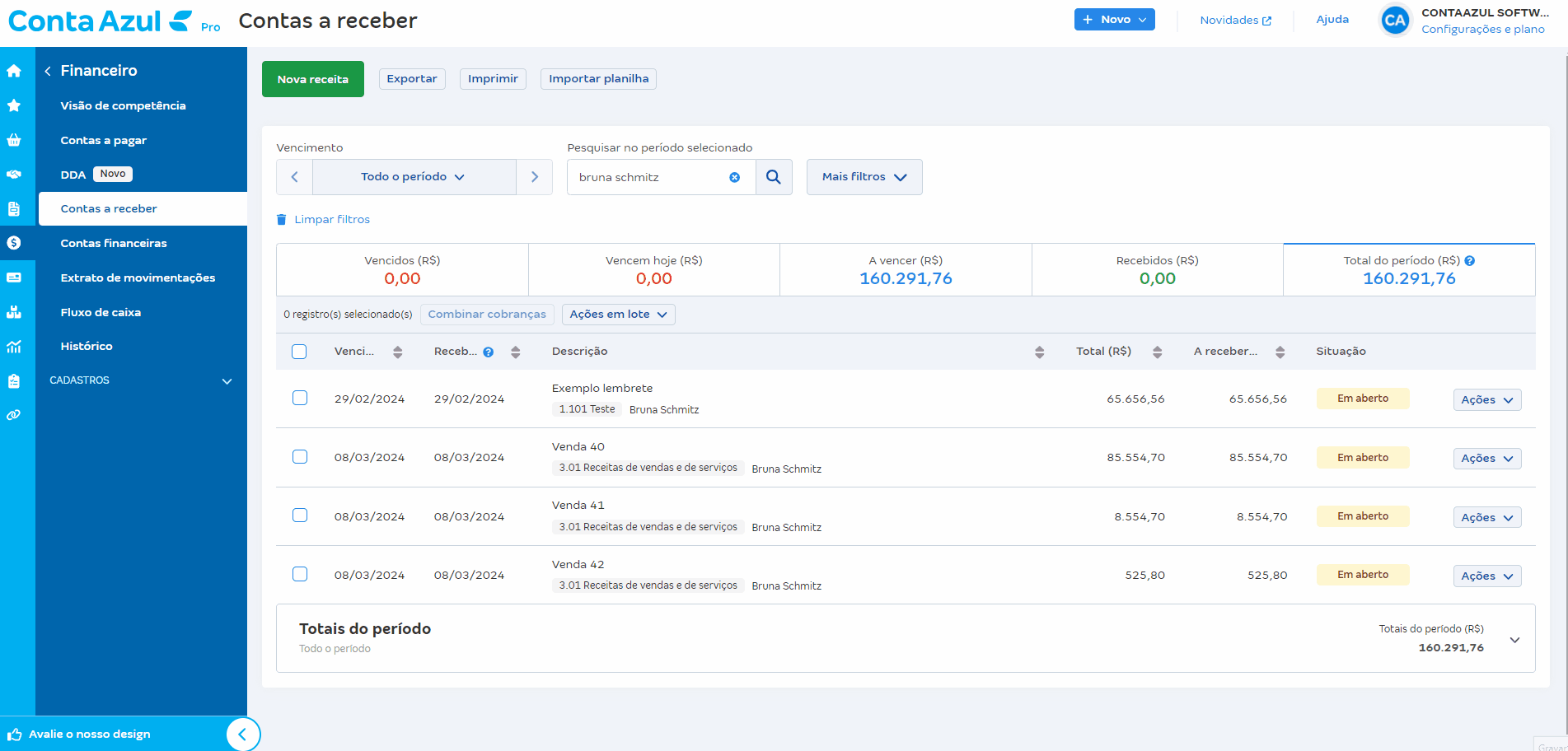Click the help icon beside Total do período
The width and height of the screenshot is (1568, 751).
point(1469,261)
